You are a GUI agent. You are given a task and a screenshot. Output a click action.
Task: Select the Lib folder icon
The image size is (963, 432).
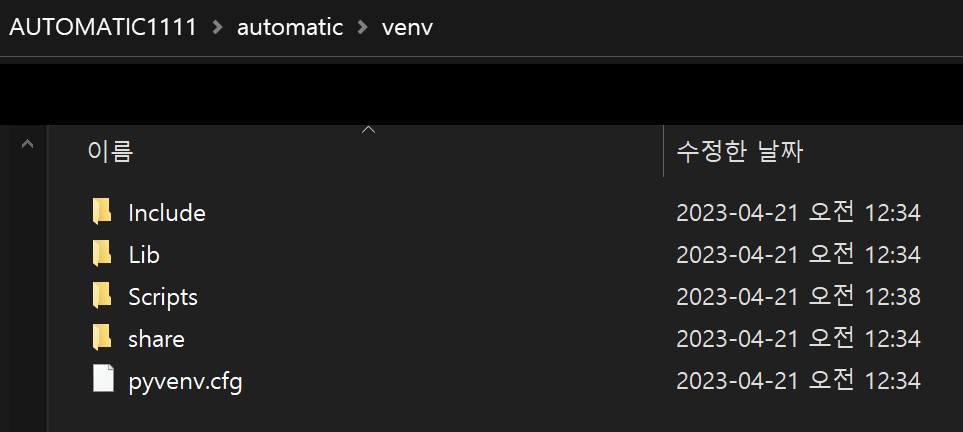[102, 254]
